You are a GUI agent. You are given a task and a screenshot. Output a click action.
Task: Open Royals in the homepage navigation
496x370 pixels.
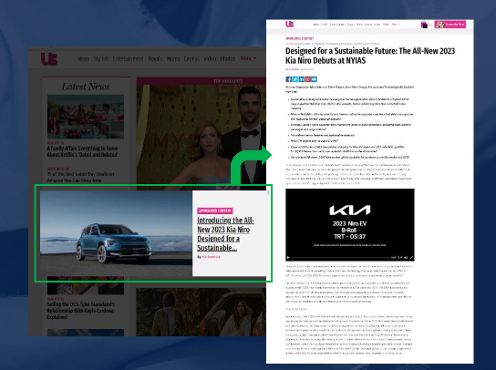click(x=155, y=59)
